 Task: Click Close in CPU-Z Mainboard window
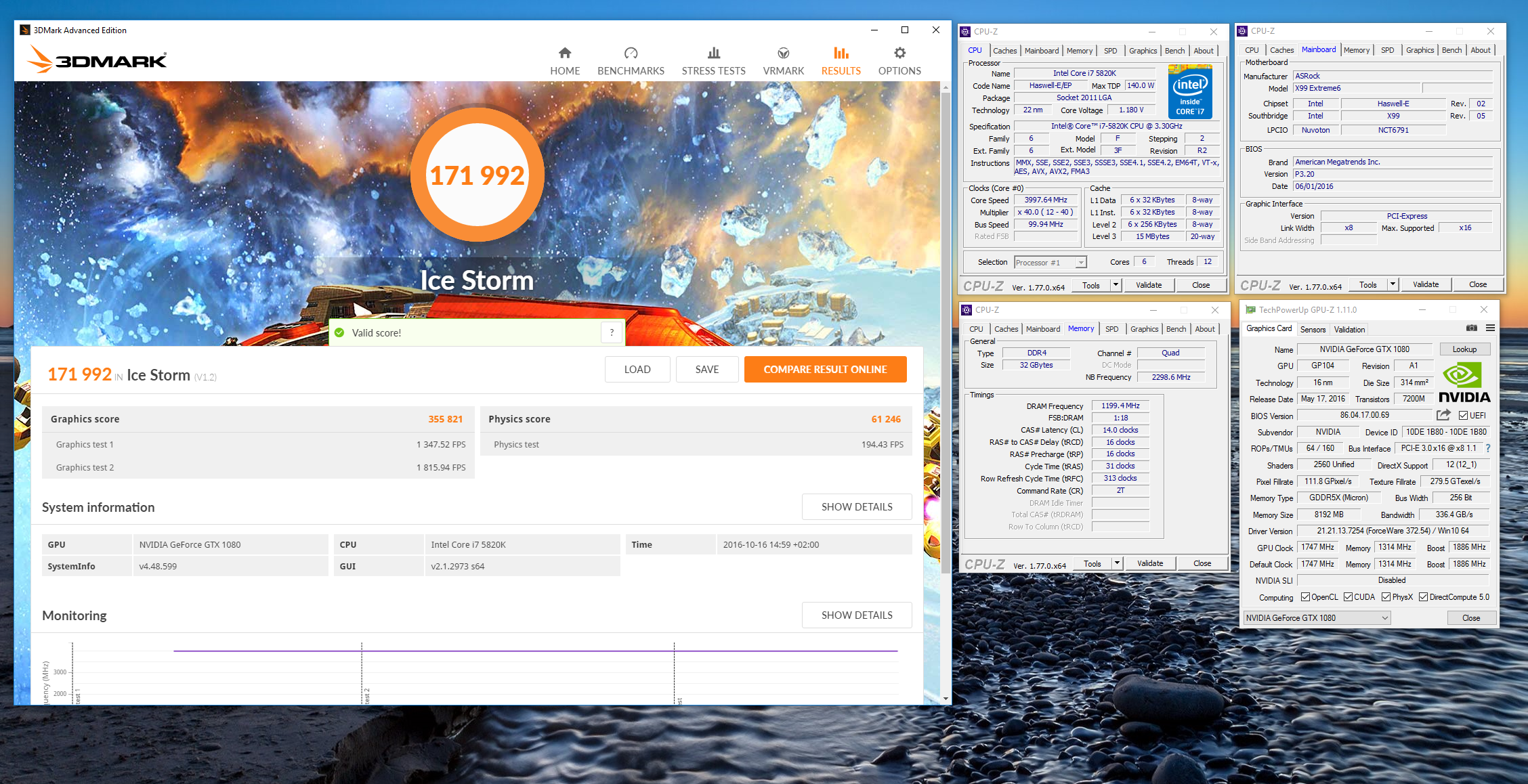point(1477,284)
